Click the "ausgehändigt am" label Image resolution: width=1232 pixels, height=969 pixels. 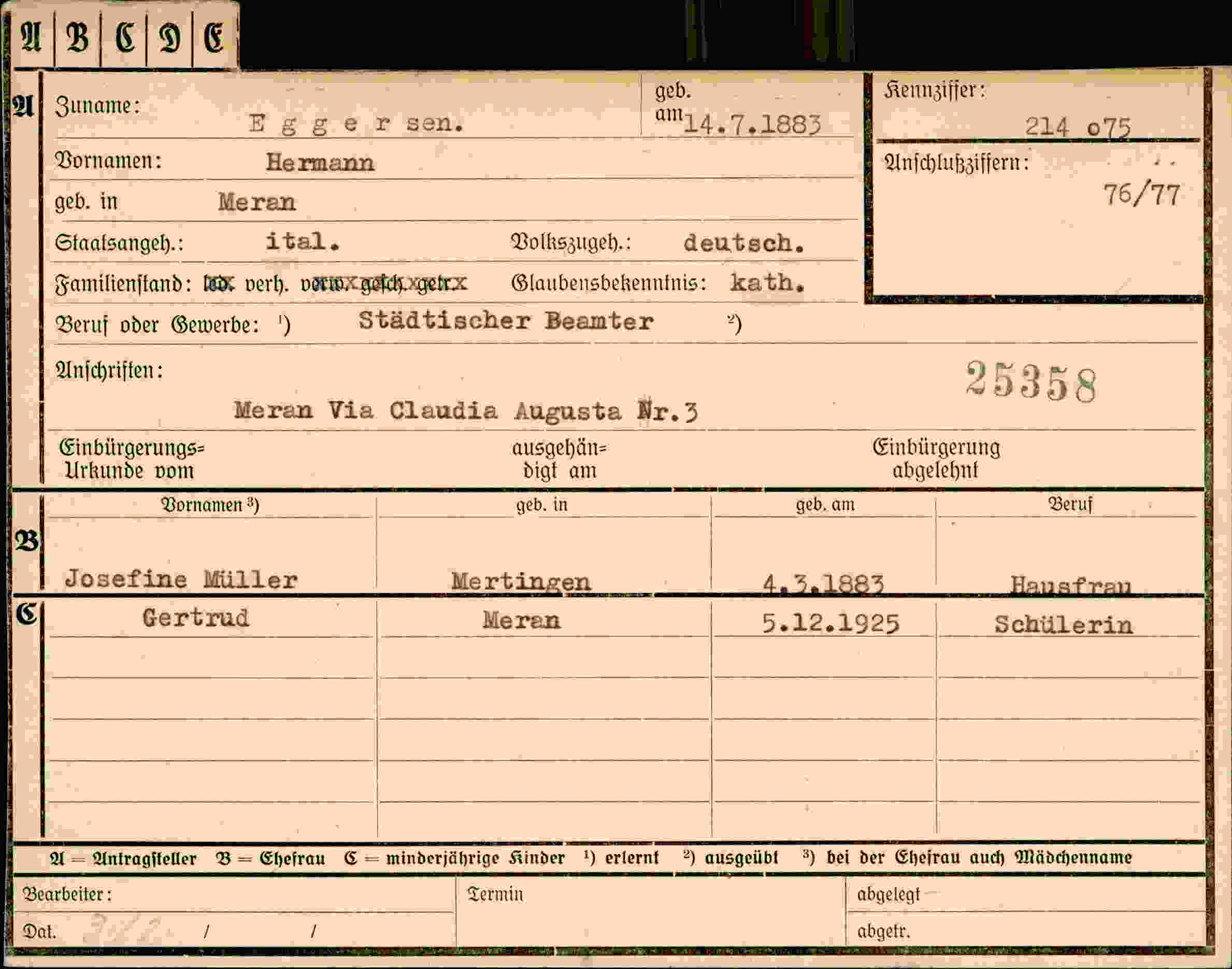tap(560, 460)
